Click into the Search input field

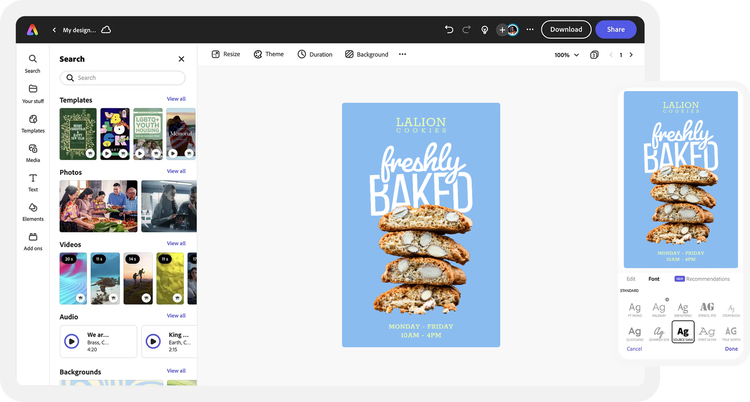(122, 78)
